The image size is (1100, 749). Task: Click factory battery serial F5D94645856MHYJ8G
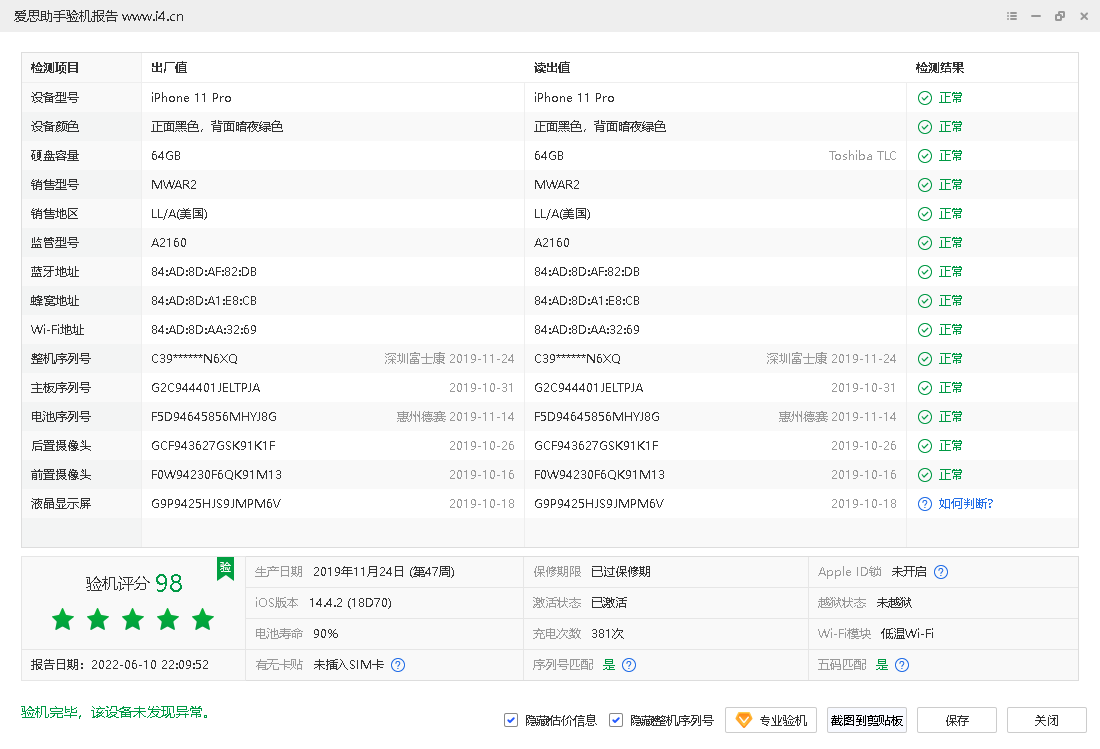click(x=214, y=417)
